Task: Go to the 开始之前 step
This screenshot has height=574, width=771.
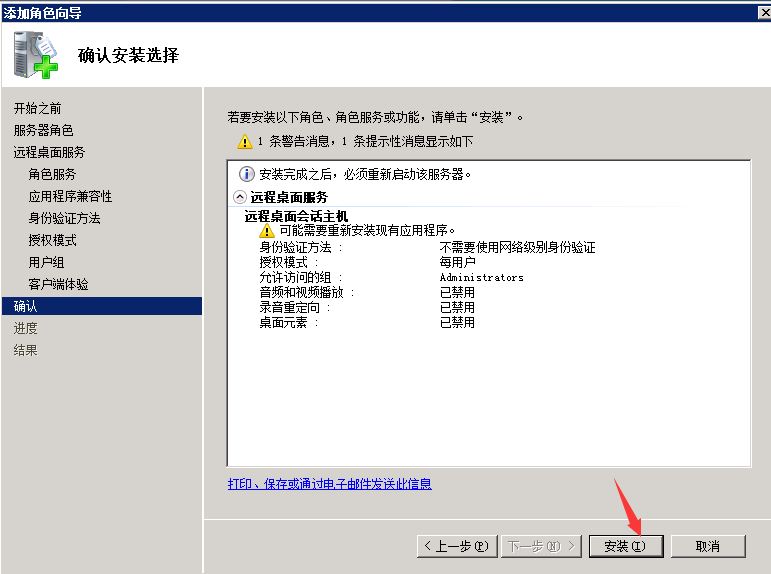Action: [x=37, y=108]
